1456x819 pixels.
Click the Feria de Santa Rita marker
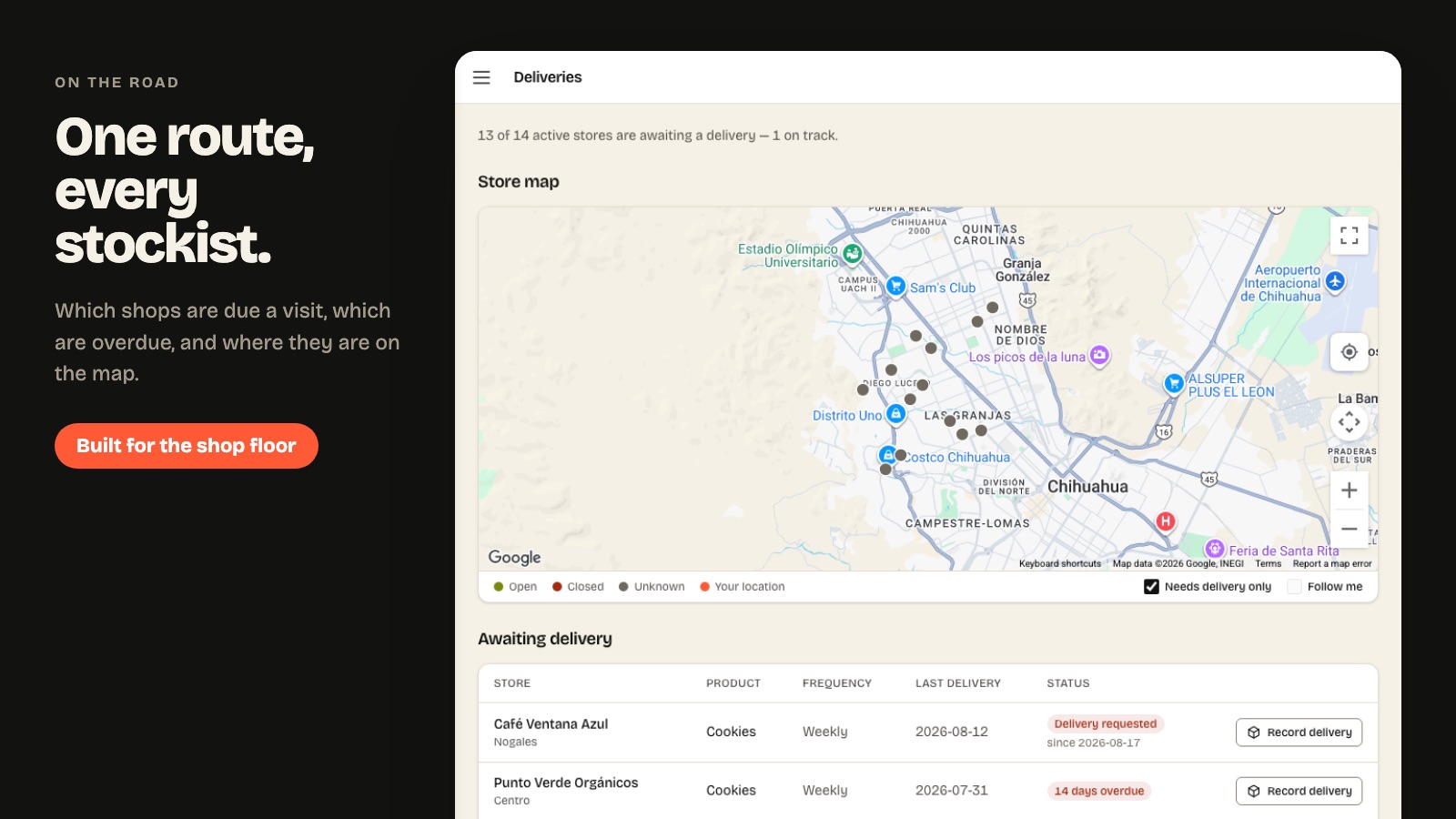click(x=1214, y=549)
